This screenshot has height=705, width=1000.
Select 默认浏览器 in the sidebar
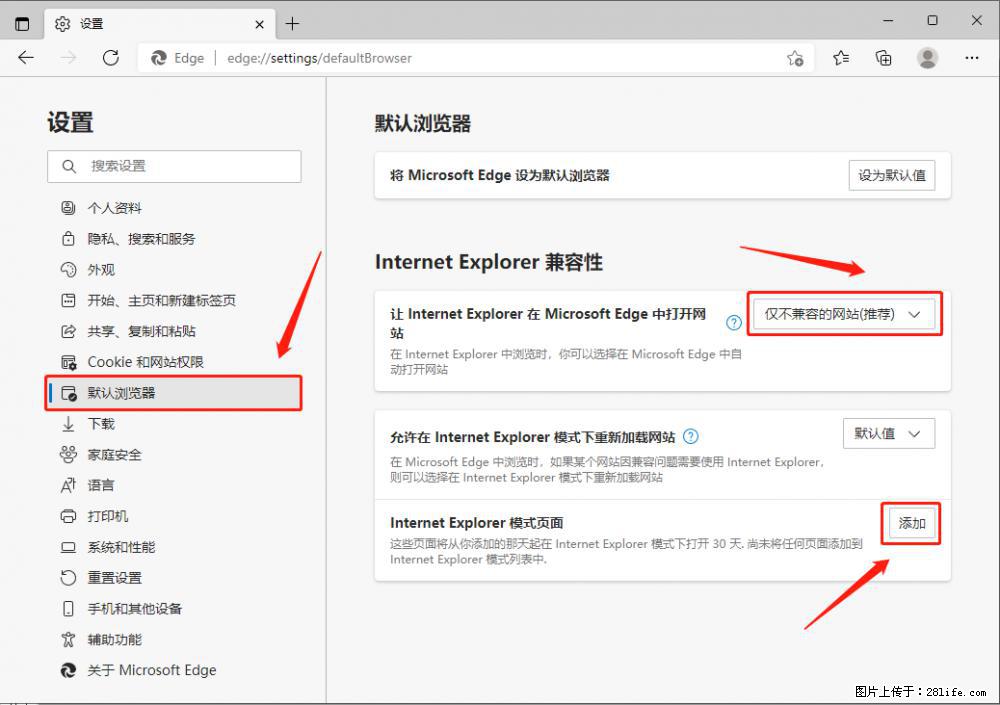(x=127, y=392)
